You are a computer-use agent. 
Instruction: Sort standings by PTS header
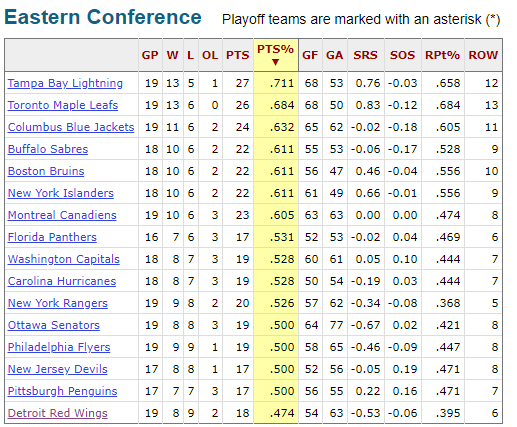(238, 55)
